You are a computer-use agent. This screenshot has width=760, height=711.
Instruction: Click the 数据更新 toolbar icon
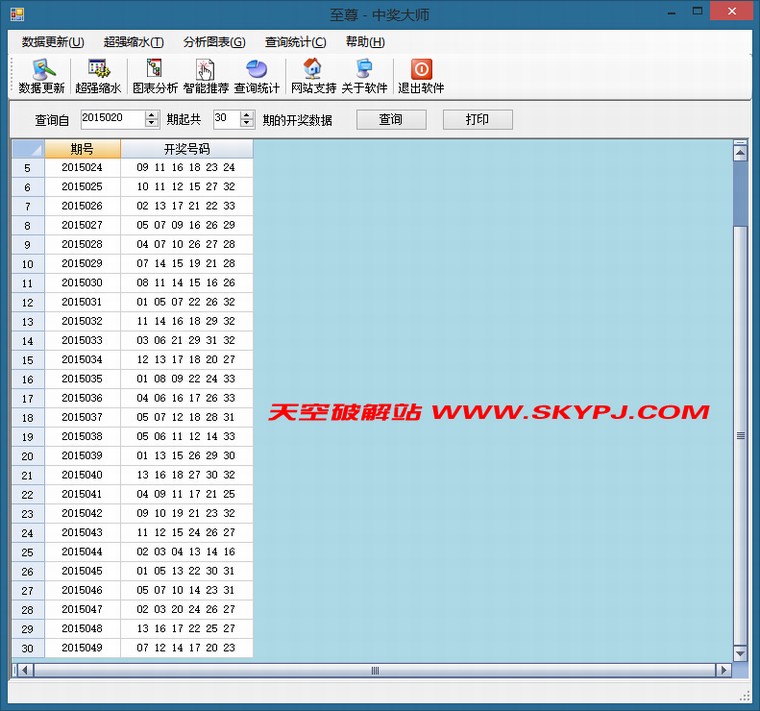coord(42,76)
